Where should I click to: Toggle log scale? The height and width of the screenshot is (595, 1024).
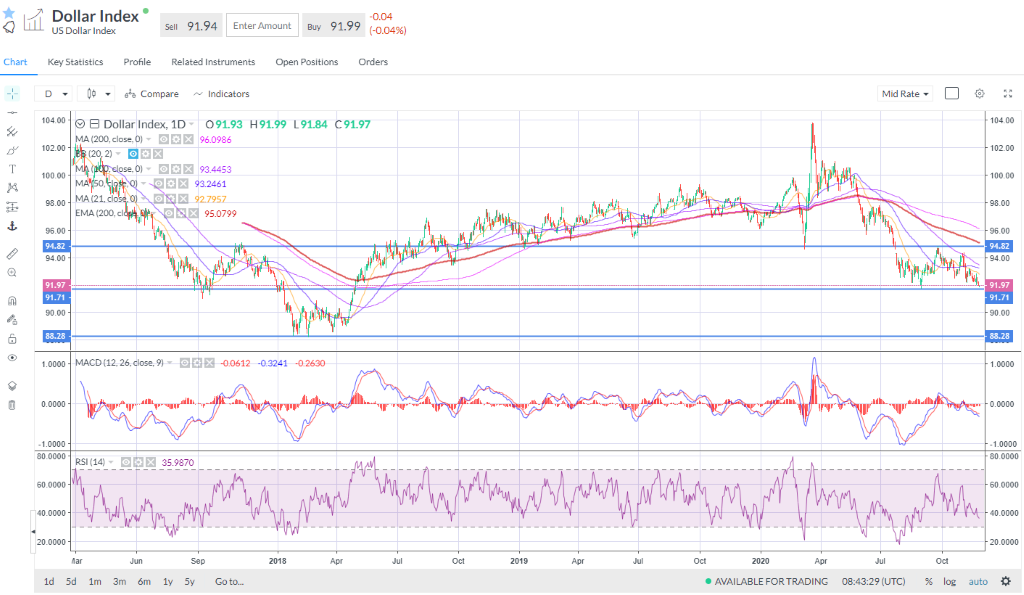click(950, 581)
